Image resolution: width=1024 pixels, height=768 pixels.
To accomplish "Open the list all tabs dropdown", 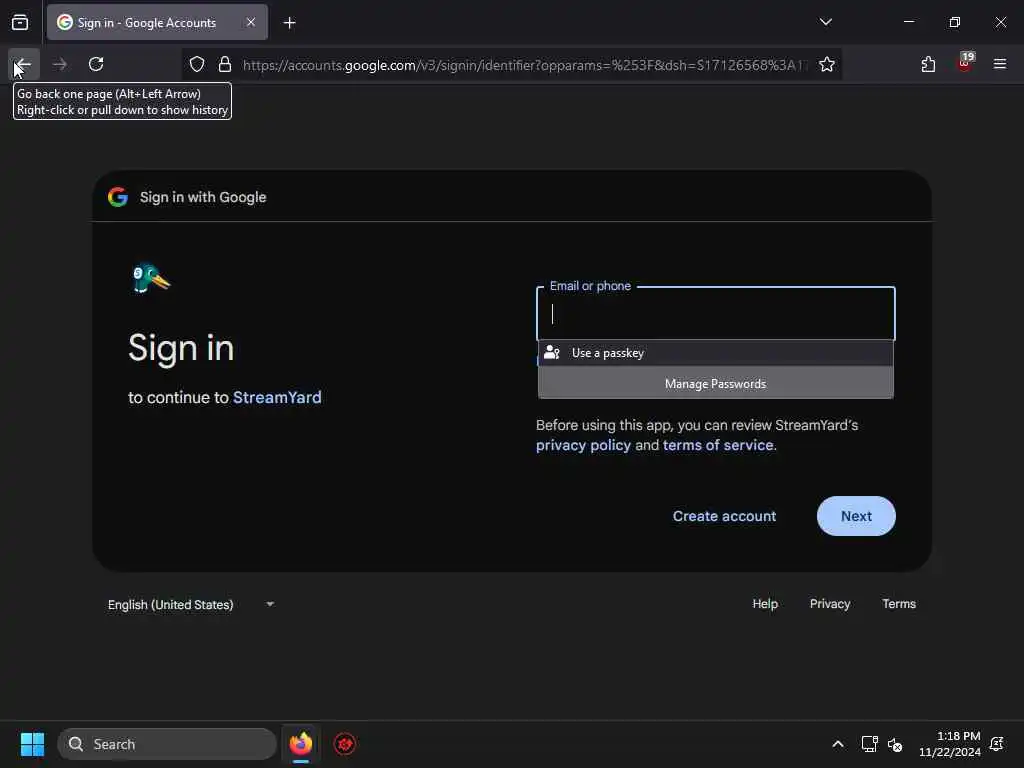I will pyautogui.click(x=825, y=22).
